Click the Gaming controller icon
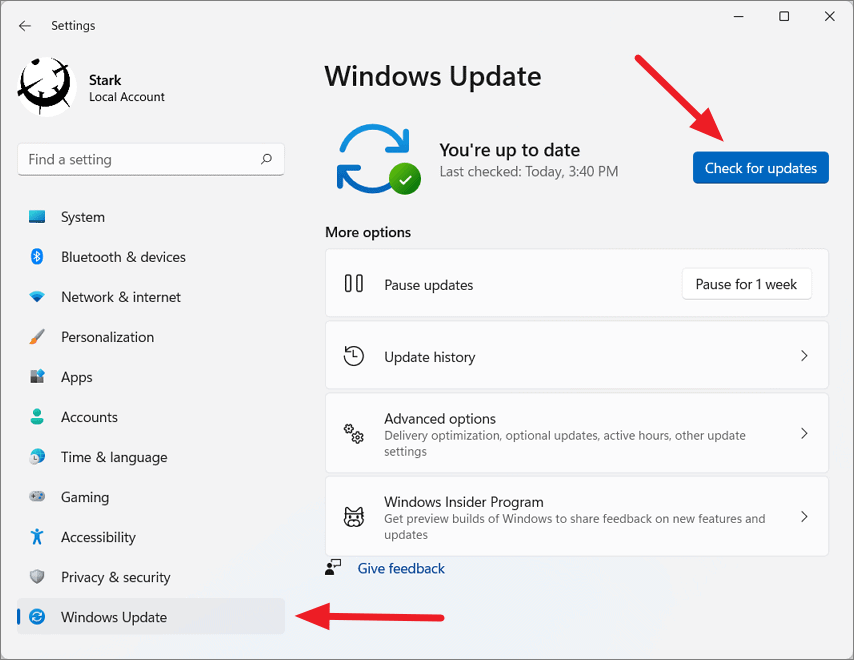Viewport: 854px width, 660px height. [37, 497]
